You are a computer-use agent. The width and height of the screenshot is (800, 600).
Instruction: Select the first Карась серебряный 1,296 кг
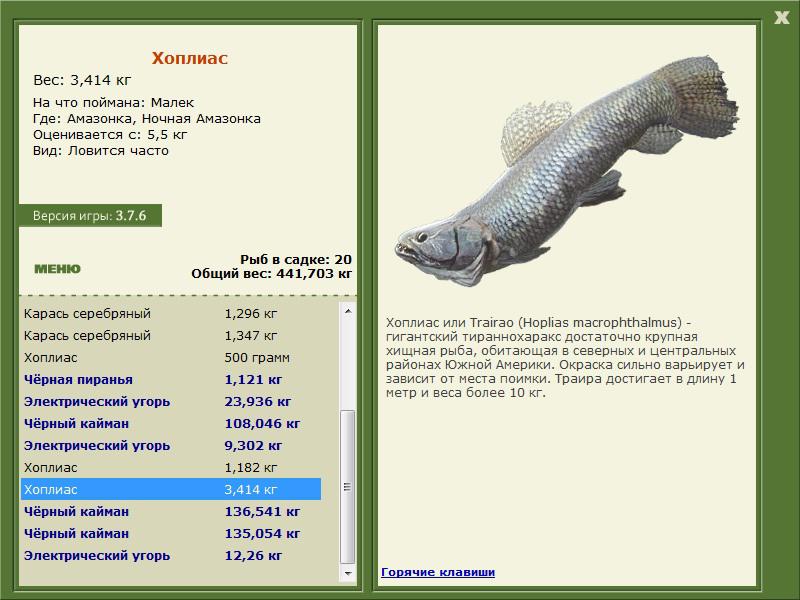pyautogui.click(x=171, y=314)
